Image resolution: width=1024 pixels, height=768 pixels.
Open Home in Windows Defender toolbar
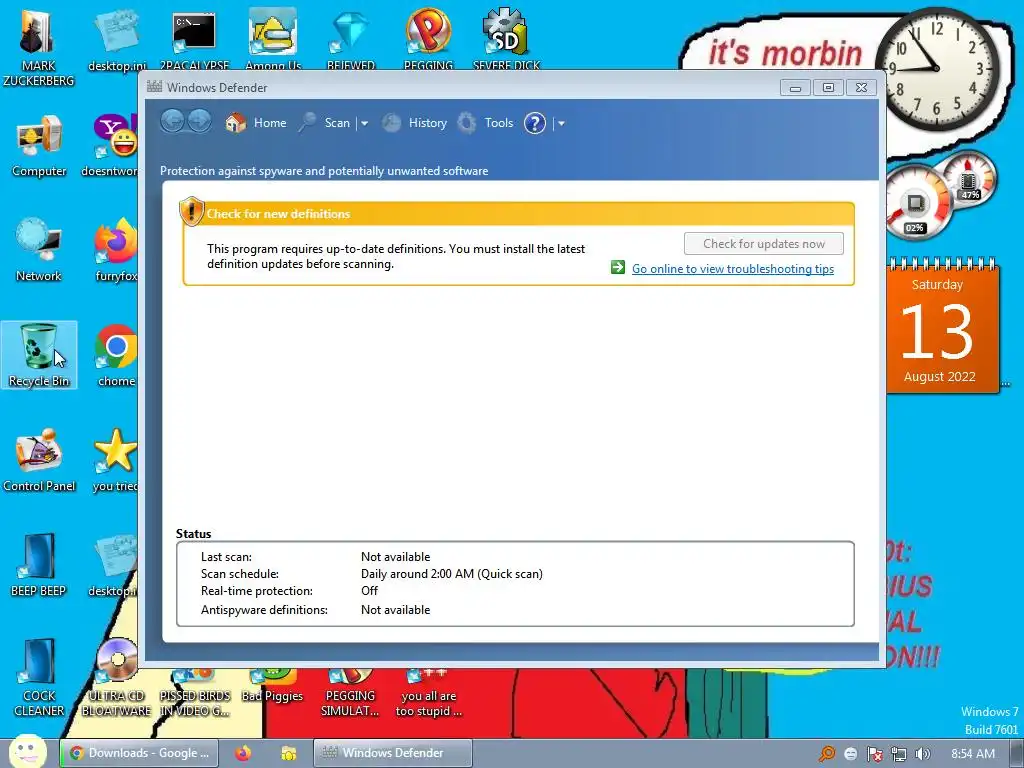click(255, 123)
